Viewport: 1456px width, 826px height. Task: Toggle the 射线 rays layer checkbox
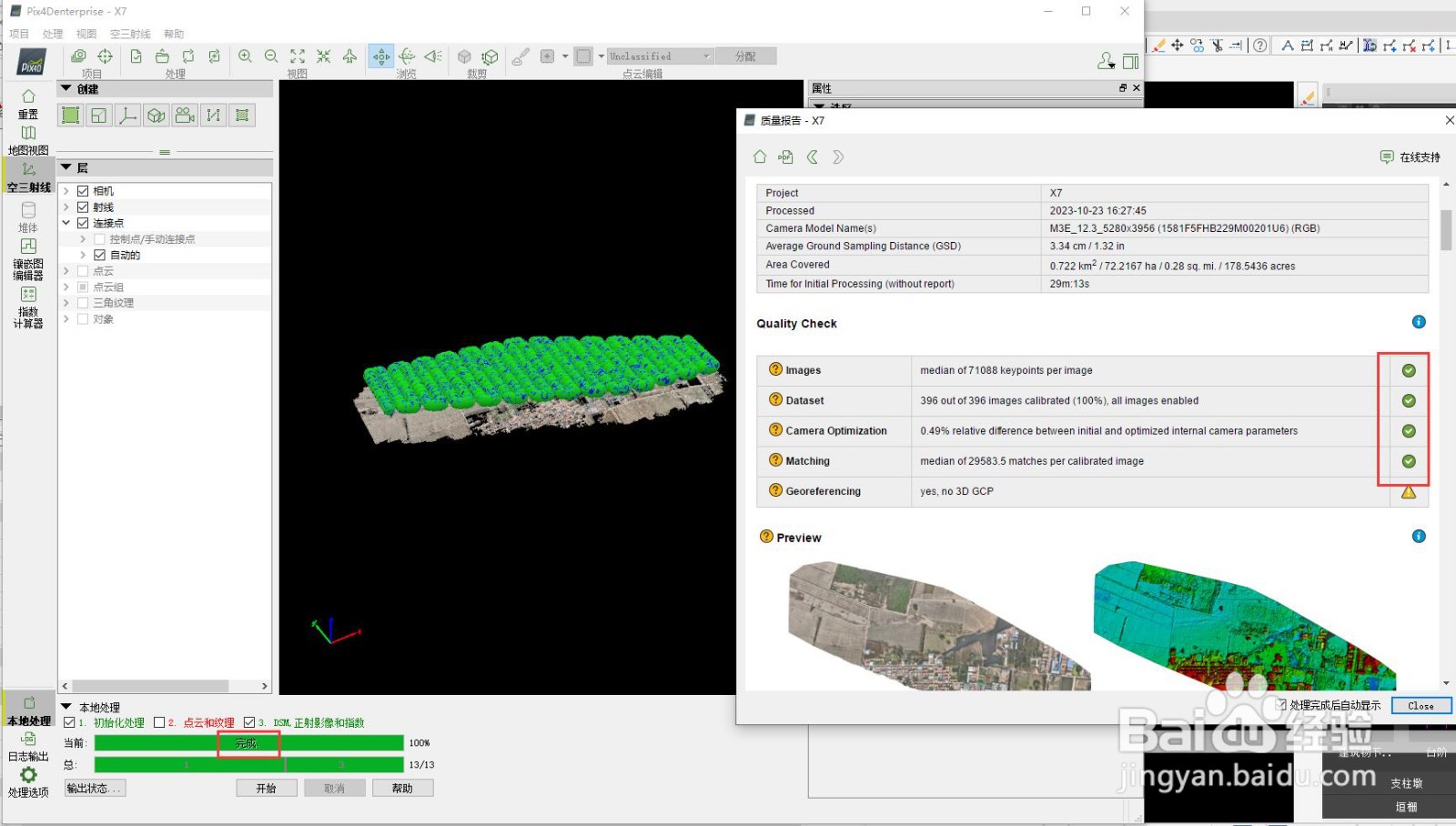point(83,207)
